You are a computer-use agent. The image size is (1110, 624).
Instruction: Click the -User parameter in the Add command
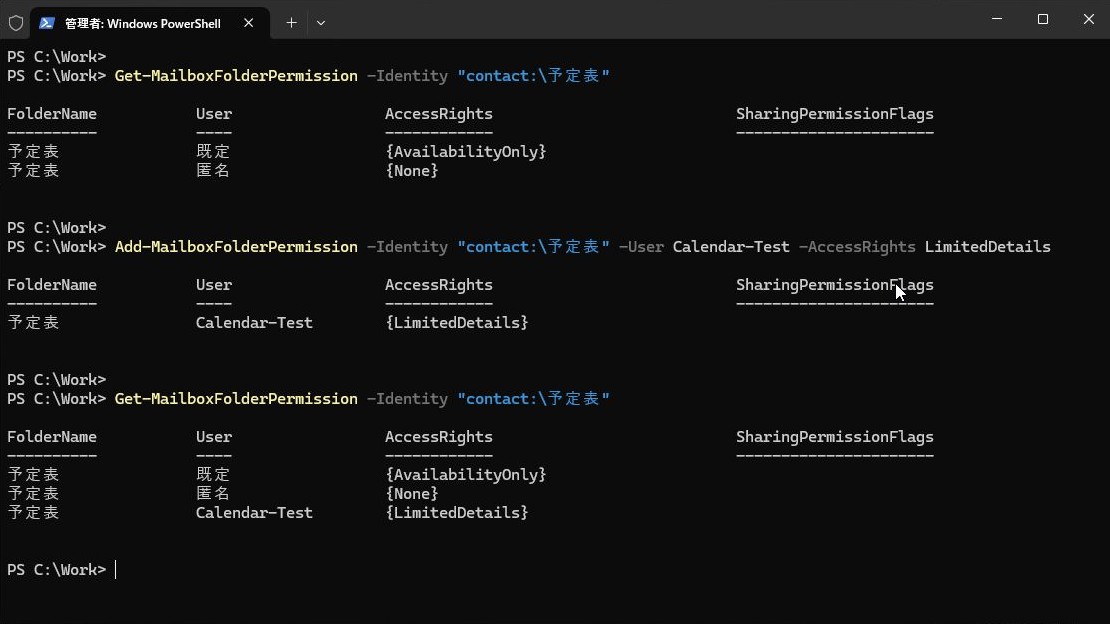coord(641,247)
